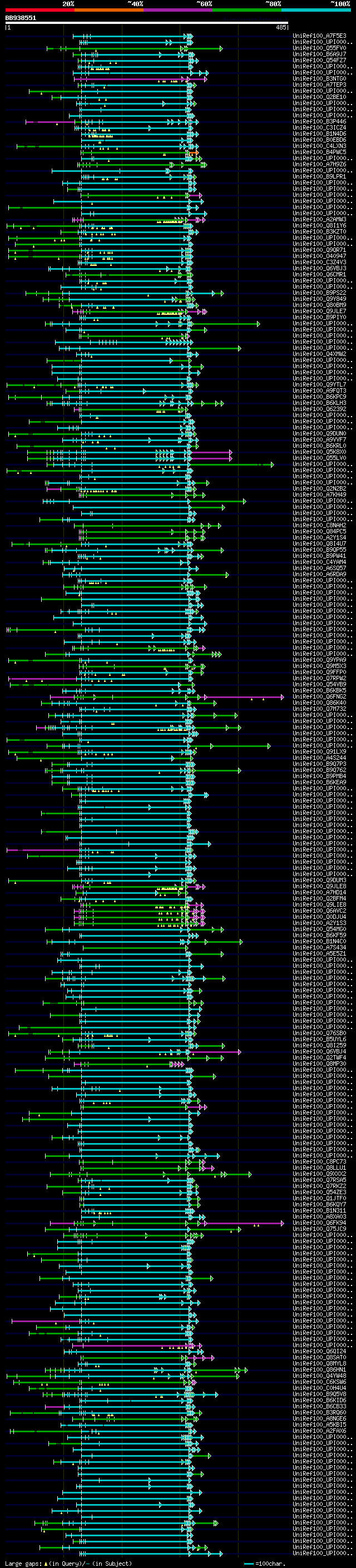Select hit label UniRef100_Q55FV0
Screen dimensions: 356x1568
tap(319, 48)
